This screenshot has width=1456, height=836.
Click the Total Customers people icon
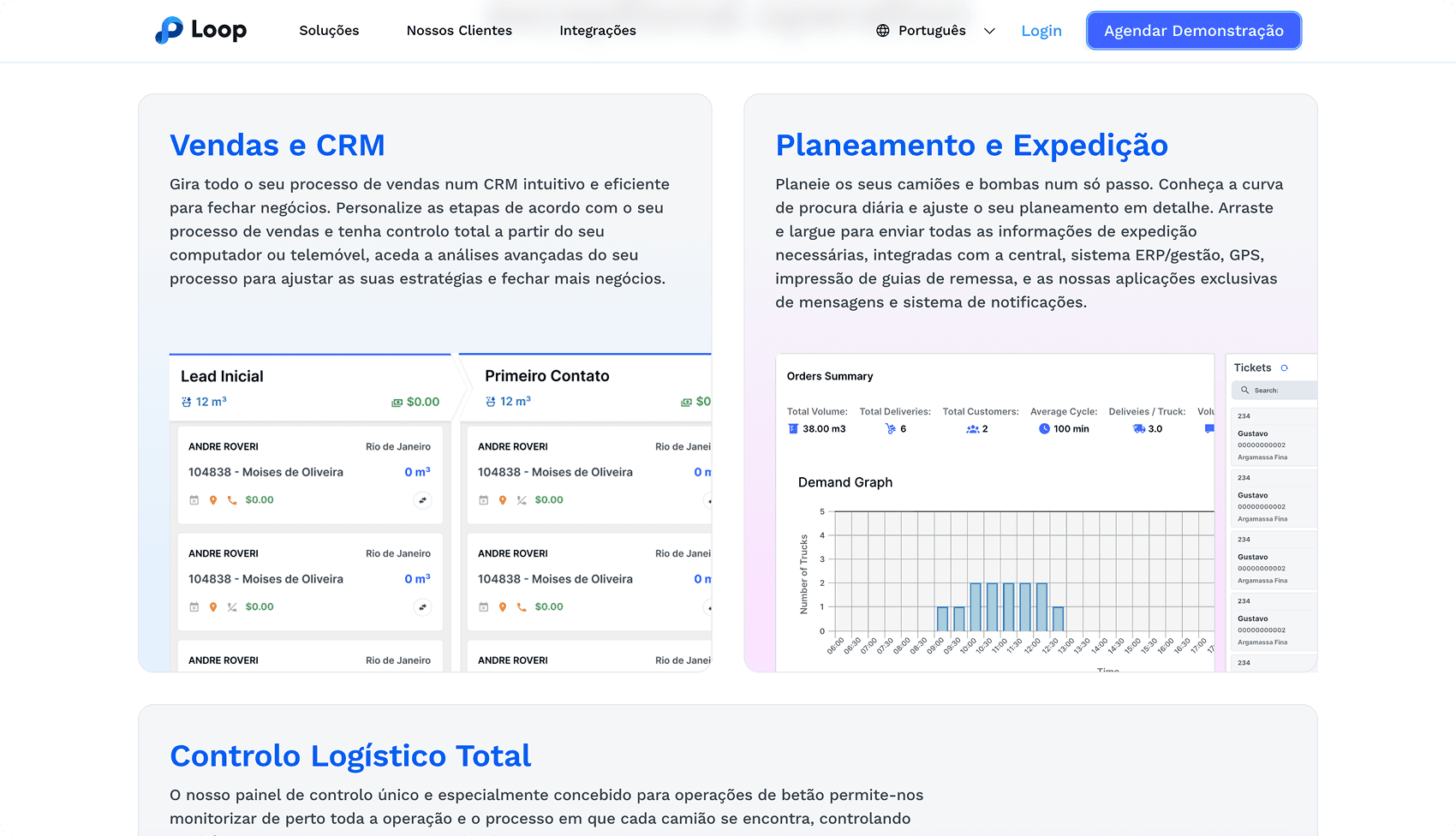click(x=972, y=429)
